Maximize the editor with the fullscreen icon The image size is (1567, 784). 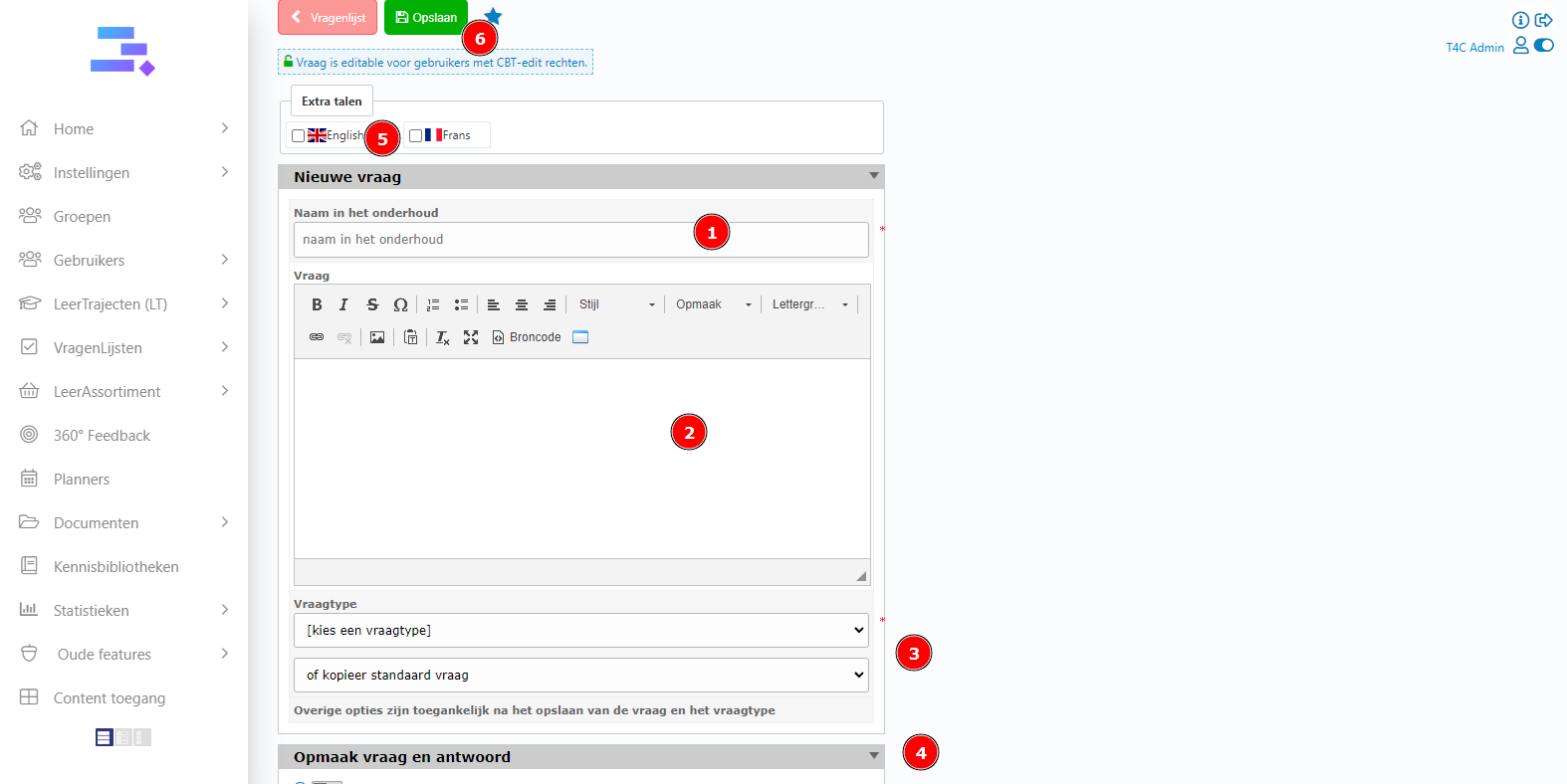pos(471,337)
